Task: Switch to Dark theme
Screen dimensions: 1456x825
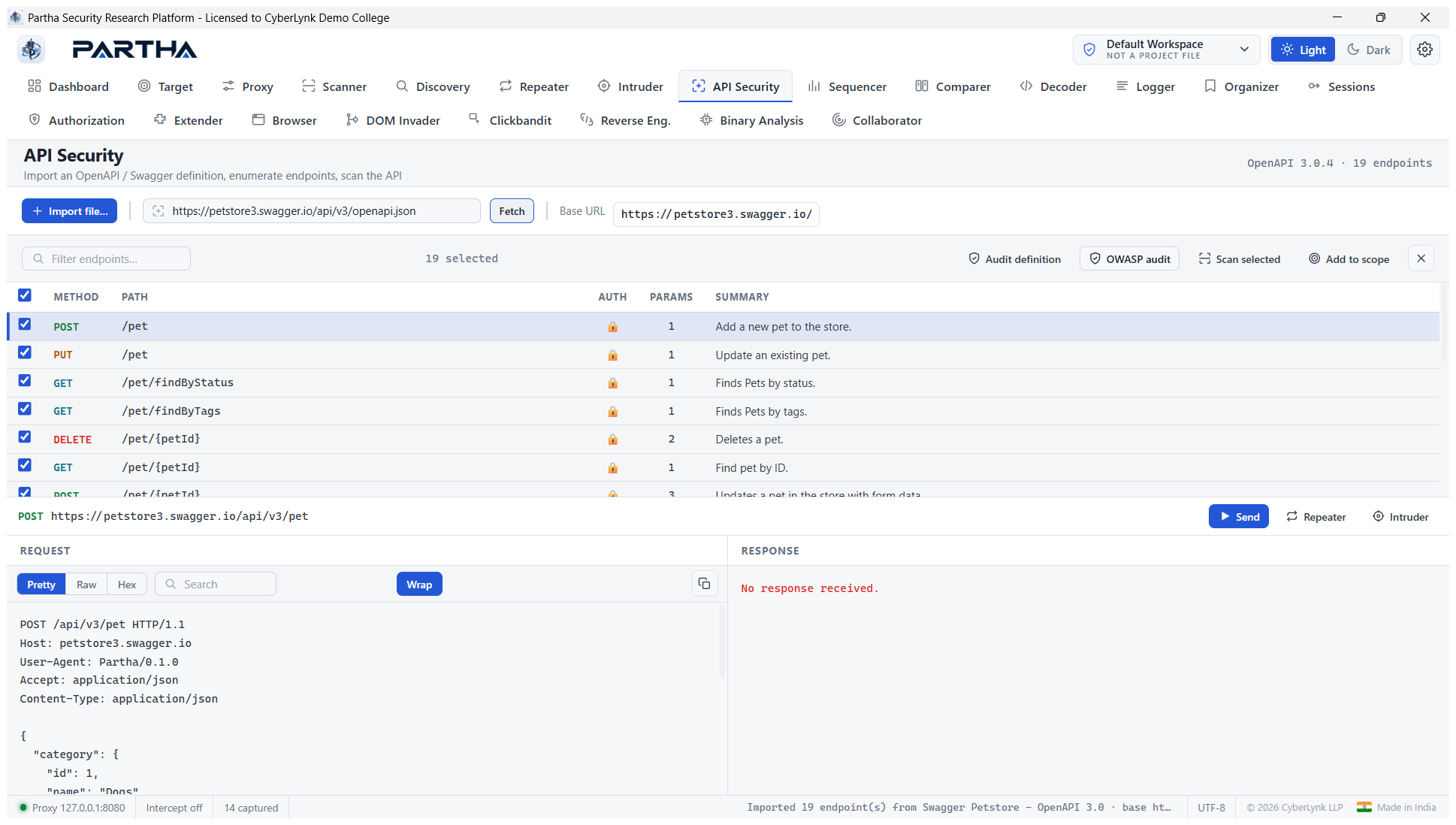Action: click(1368, 50)
